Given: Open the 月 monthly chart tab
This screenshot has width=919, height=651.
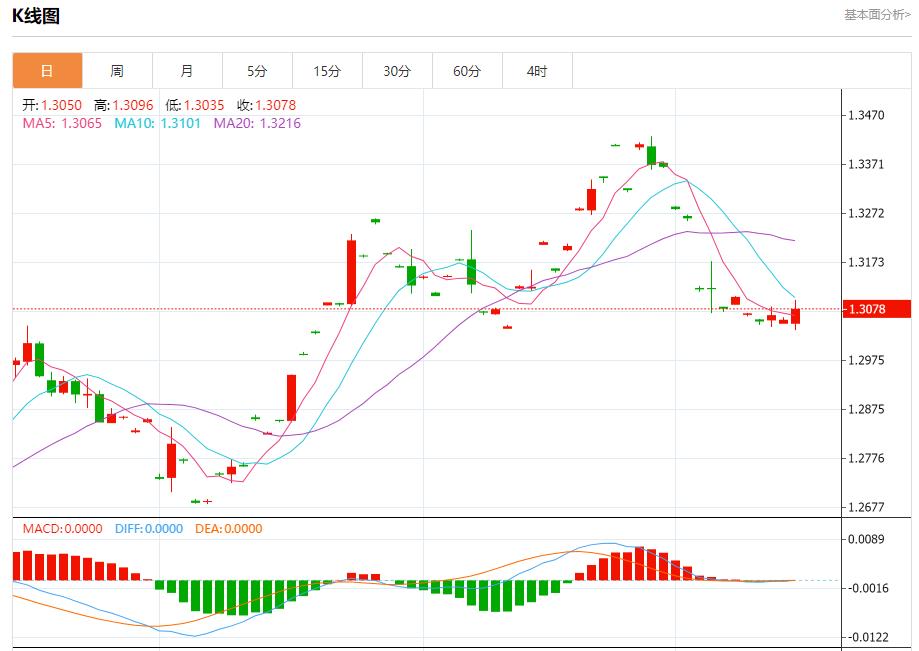Looking at the screenshot, I should [x=187, y=71].
